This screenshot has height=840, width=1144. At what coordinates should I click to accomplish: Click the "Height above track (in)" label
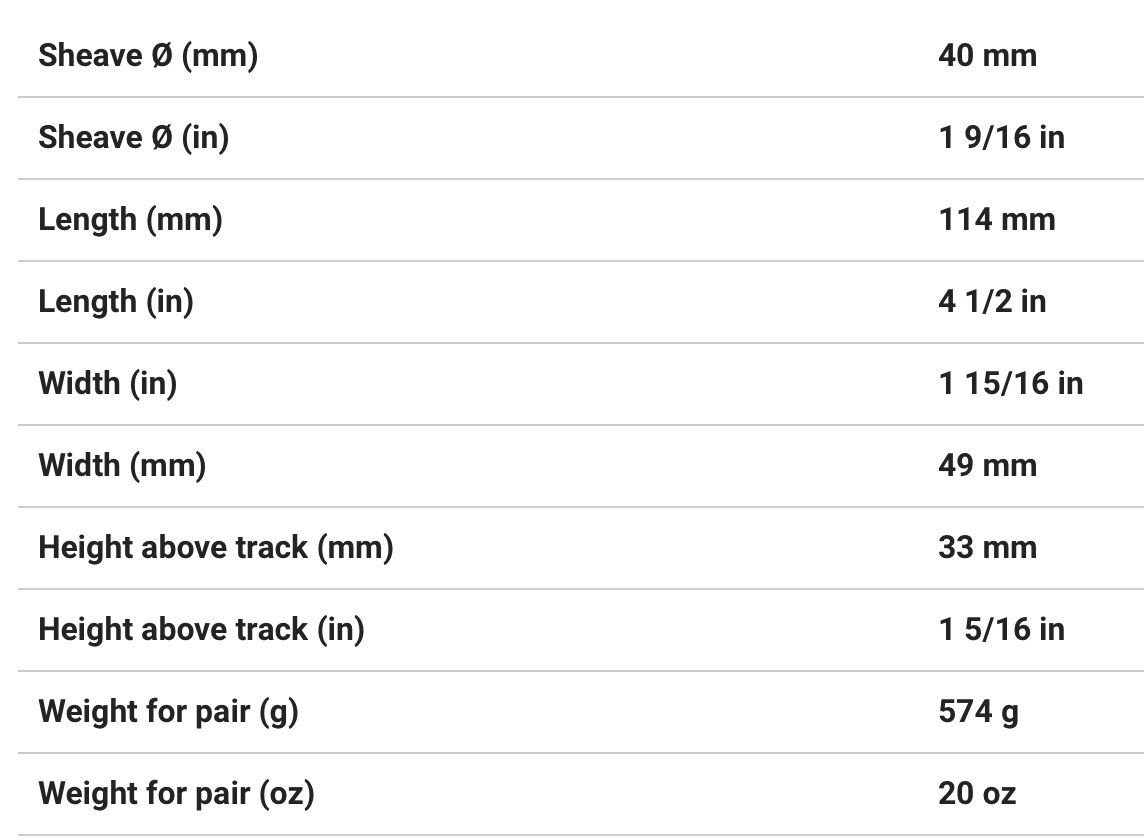click(201, 630)
